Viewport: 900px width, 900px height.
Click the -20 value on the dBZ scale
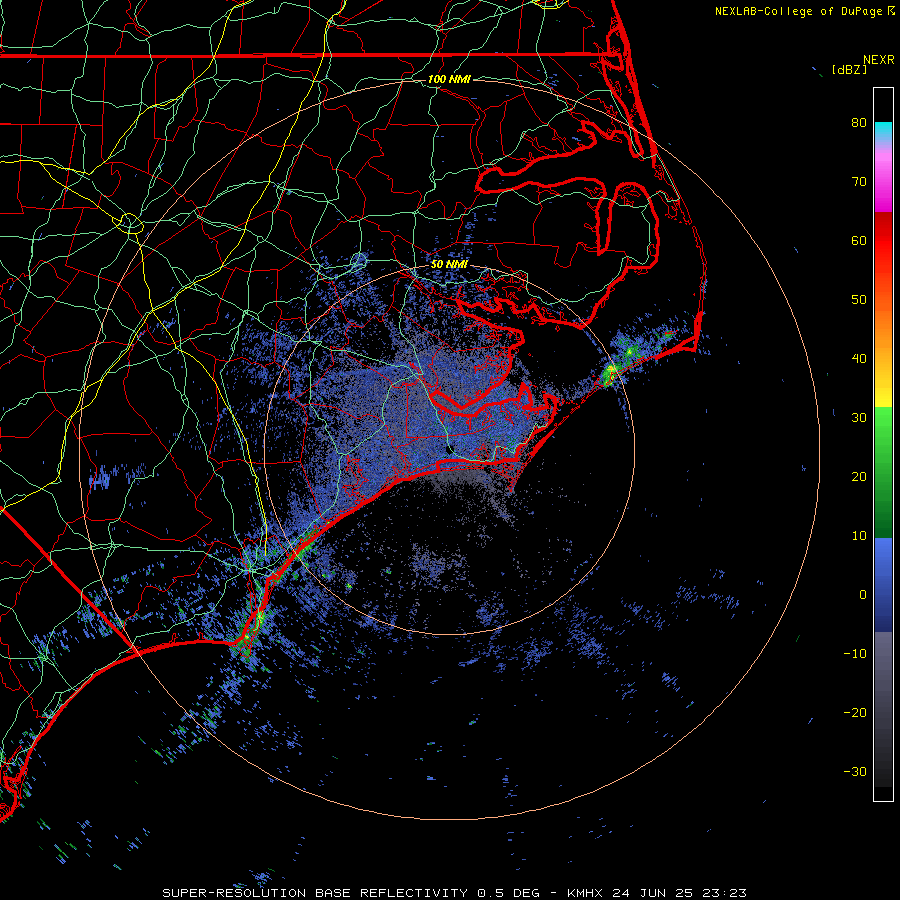coord(855,712)
